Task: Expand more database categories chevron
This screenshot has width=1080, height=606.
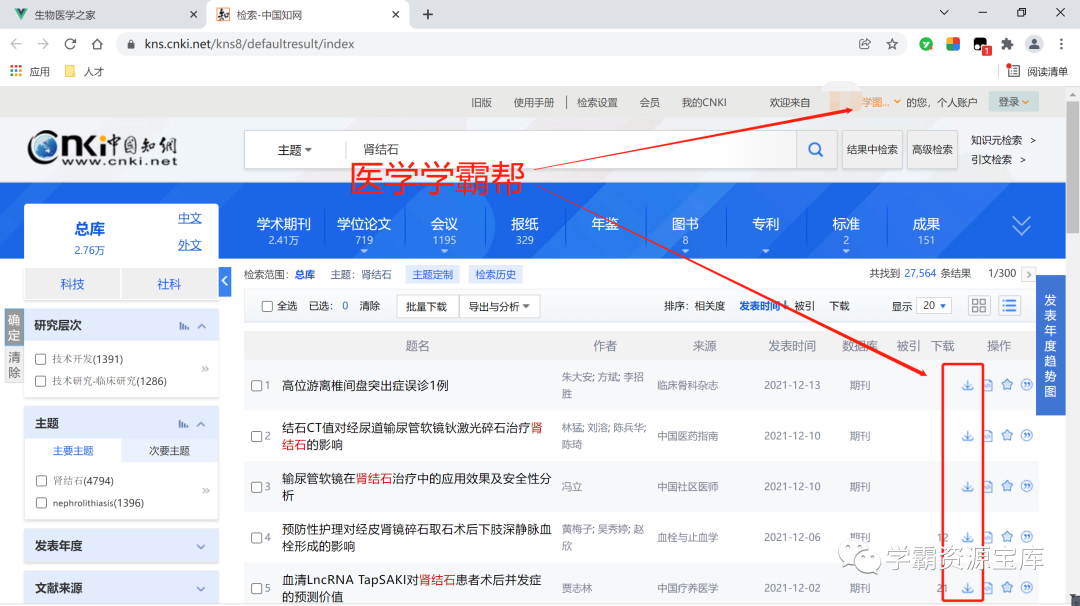Action: [x=1021, y=225]
